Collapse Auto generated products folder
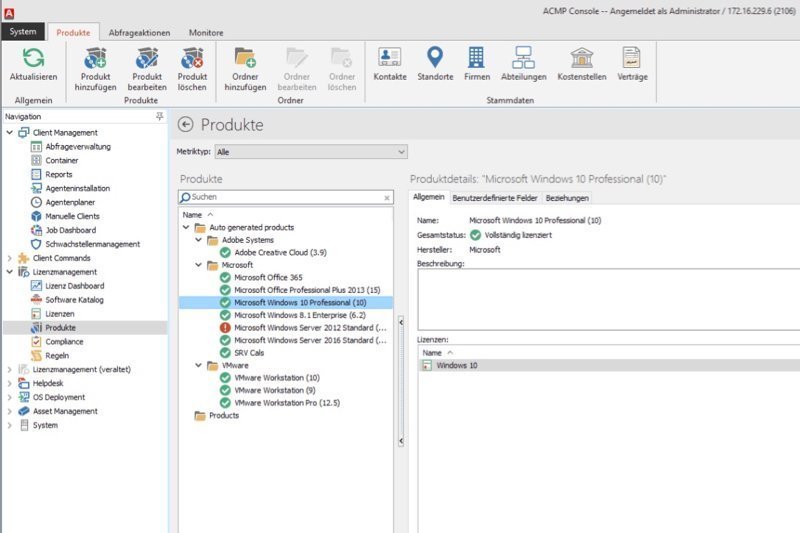This screenshot has height=533, width=800. [186, 227]
